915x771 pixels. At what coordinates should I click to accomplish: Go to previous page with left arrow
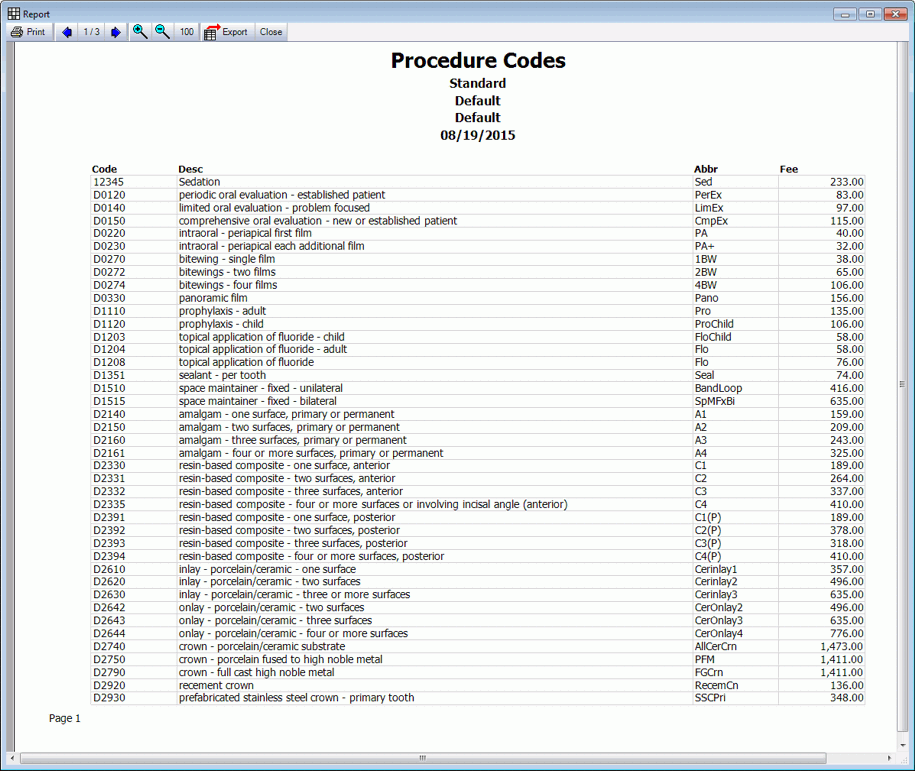[67, 32]
